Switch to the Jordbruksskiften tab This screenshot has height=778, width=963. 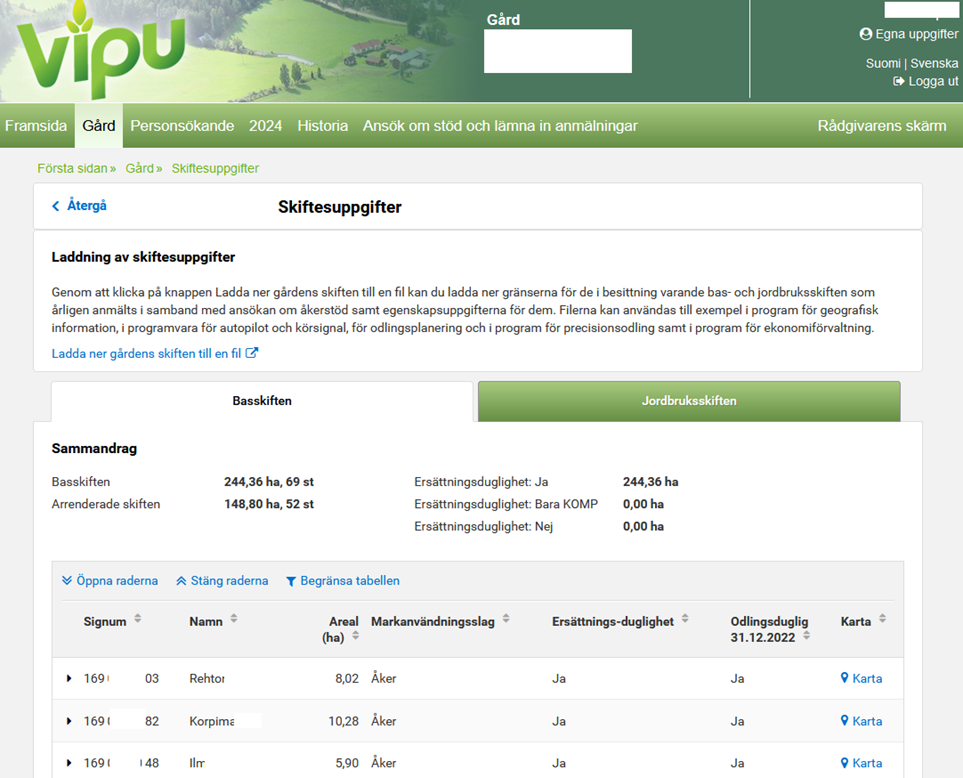pyautogui.click(x=688, y=400)
